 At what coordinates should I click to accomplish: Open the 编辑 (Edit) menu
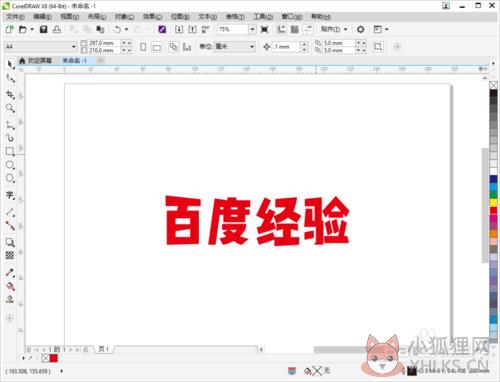(43, 17)
